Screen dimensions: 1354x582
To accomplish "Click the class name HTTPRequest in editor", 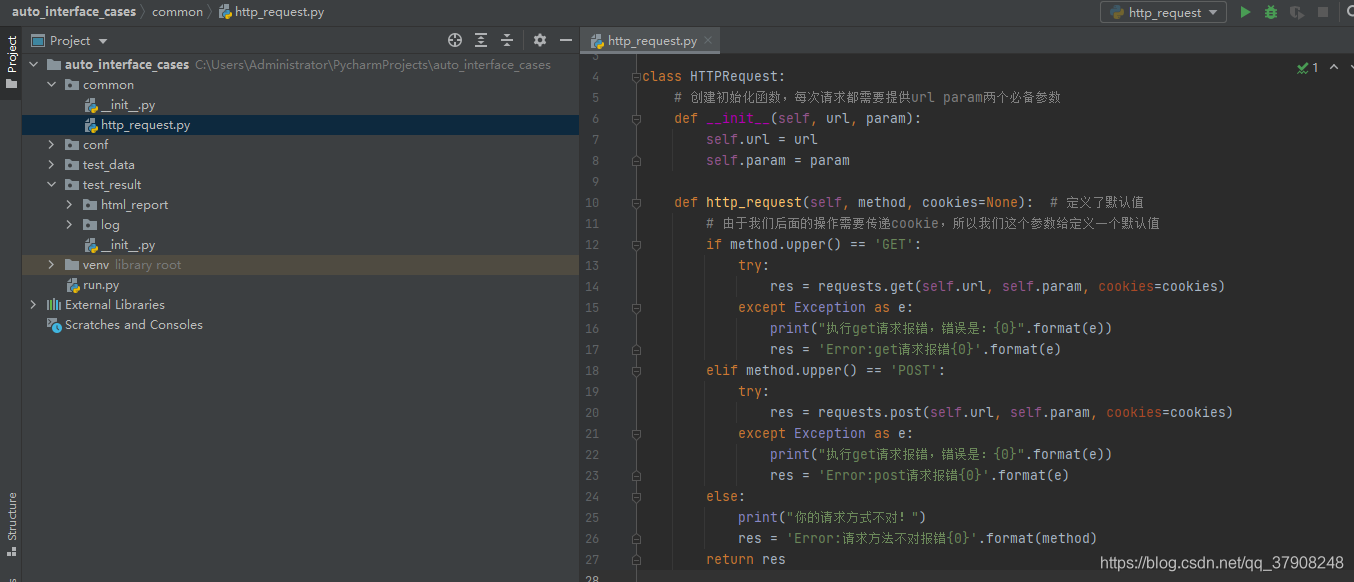I will [x=734, y=77].
